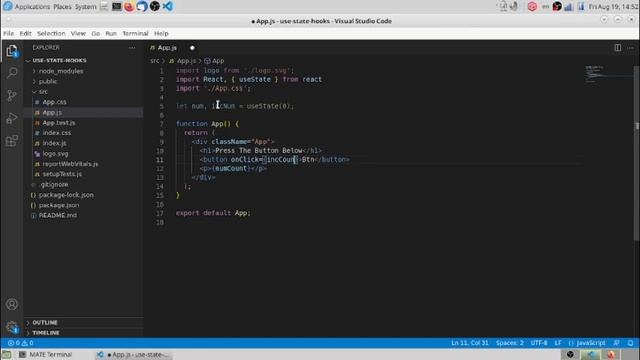Launch Visual Studio Code from top panel
This screenshot has width=640, height=360.
pos(168,7)
